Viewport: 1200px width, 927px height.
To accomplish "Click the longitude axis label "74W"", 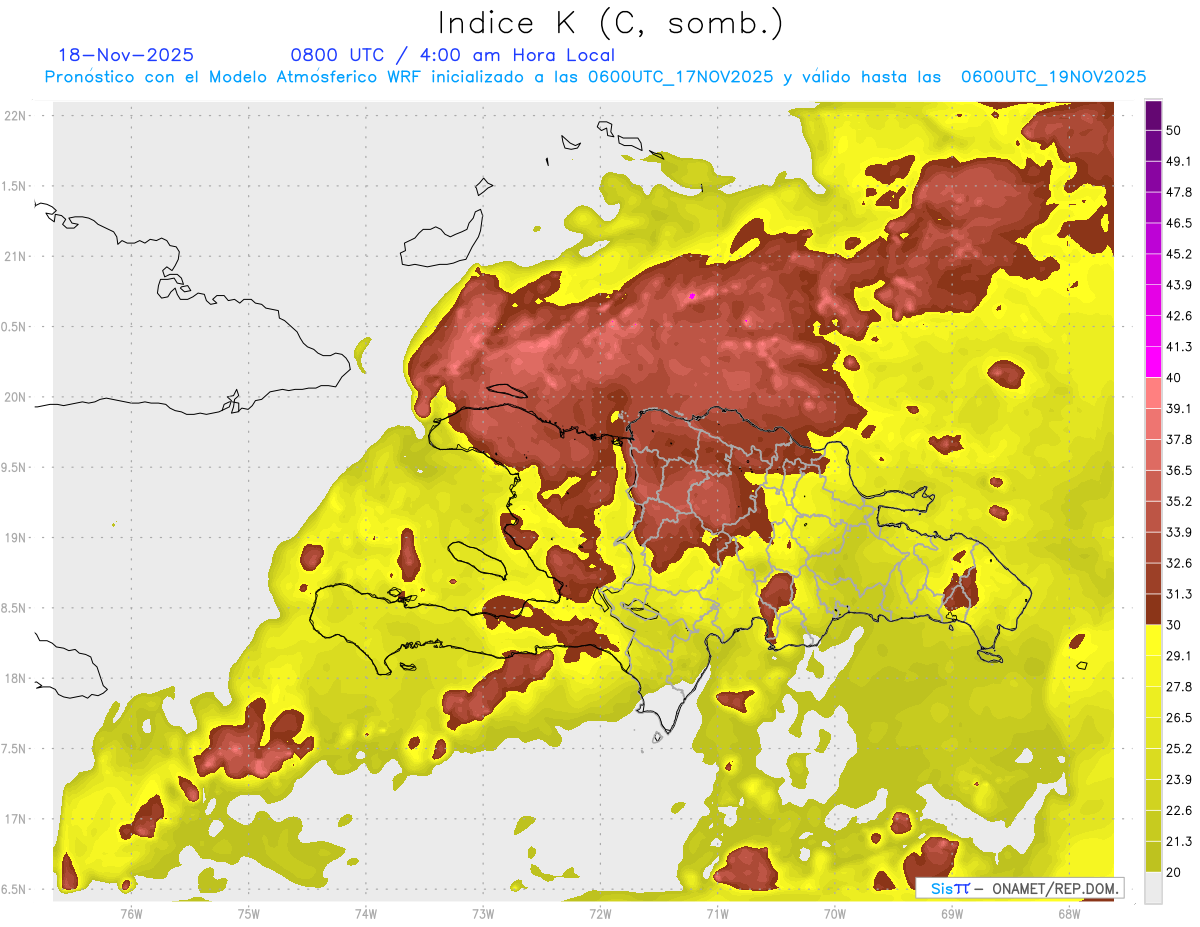I will 366,914.
